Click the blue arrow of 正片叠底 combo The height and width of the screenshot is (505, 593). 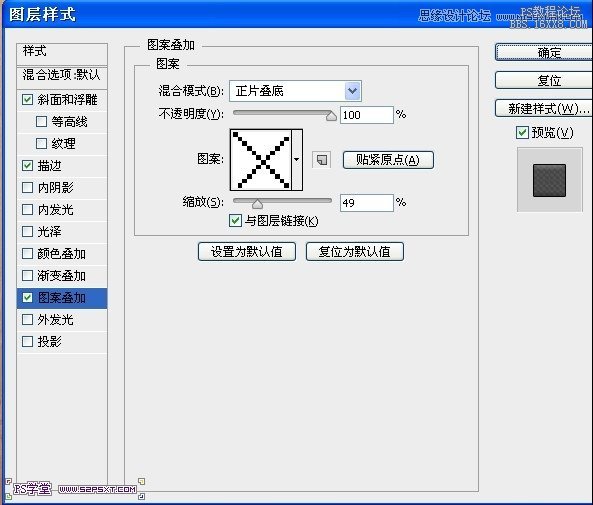point(352,91)
